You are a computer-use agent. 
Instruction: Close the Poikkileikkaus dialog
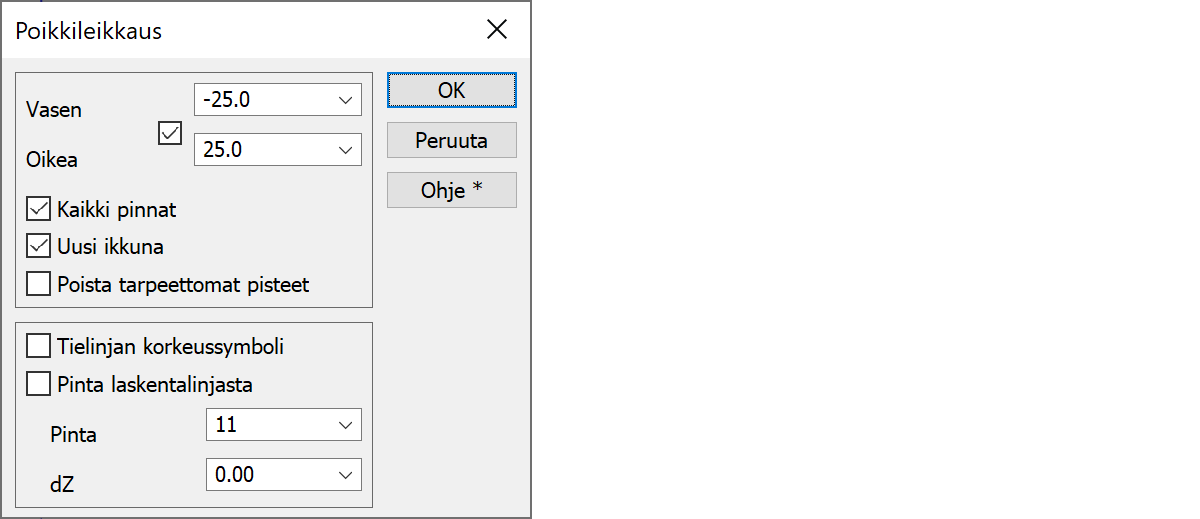pyautogui.click(x=497, y=30)
